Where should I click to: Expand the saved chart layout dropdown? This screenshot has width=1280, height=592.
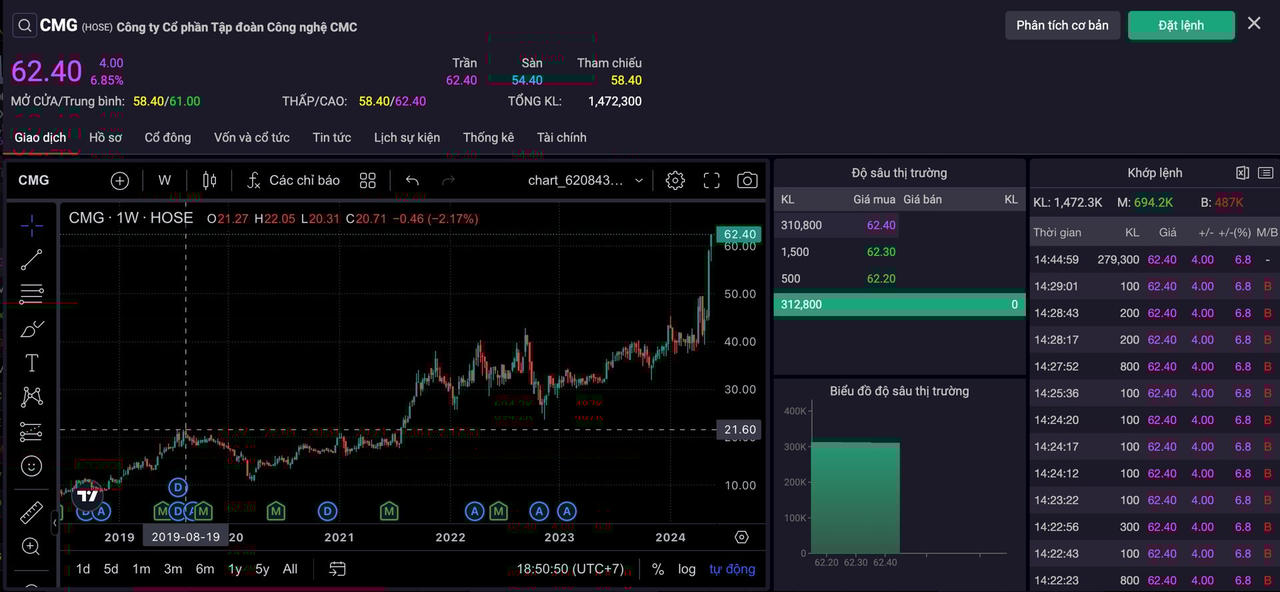pos(639,181)
